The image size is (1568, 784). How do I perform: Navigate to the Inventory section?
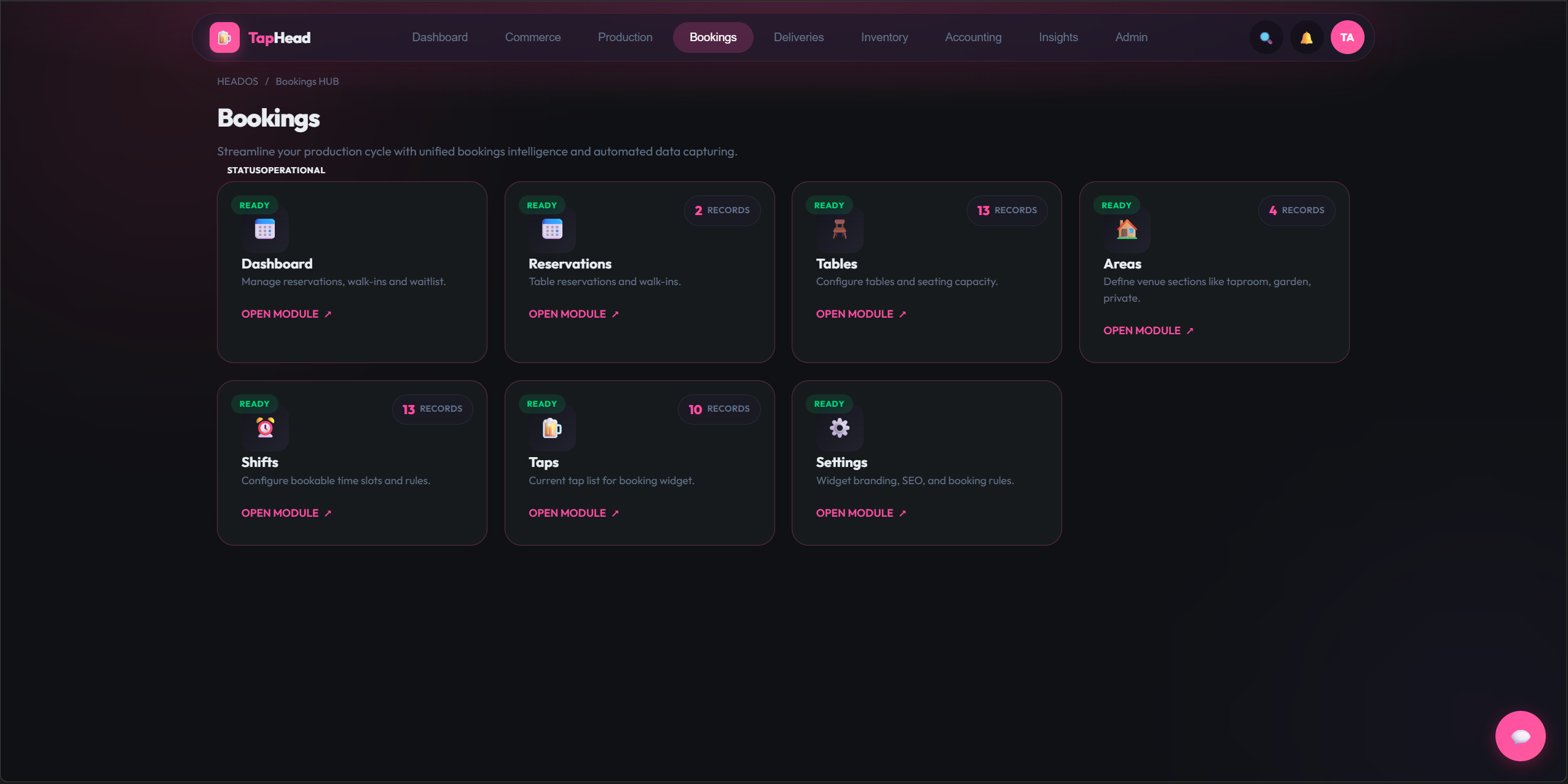point(884,37)
